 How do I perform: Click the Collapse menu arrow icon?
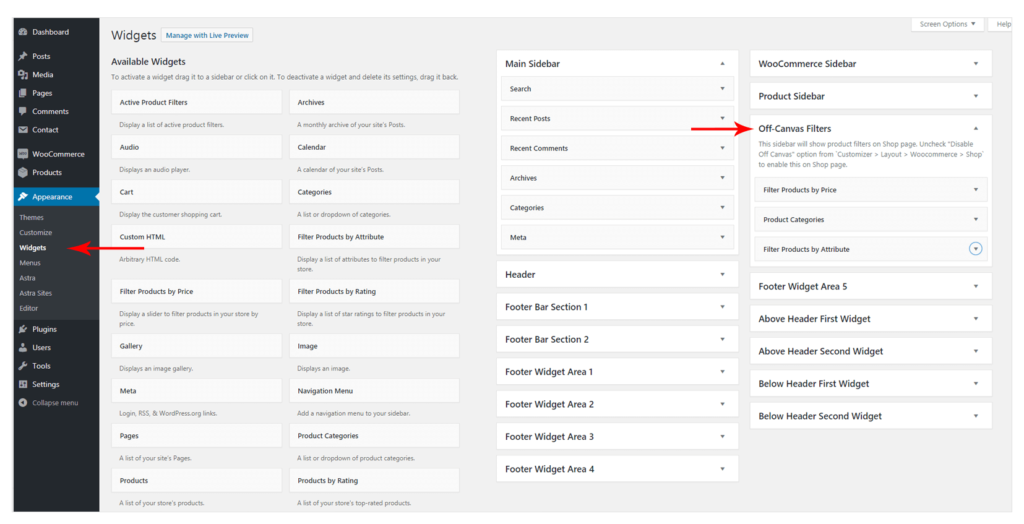click(x=23, y=402)
